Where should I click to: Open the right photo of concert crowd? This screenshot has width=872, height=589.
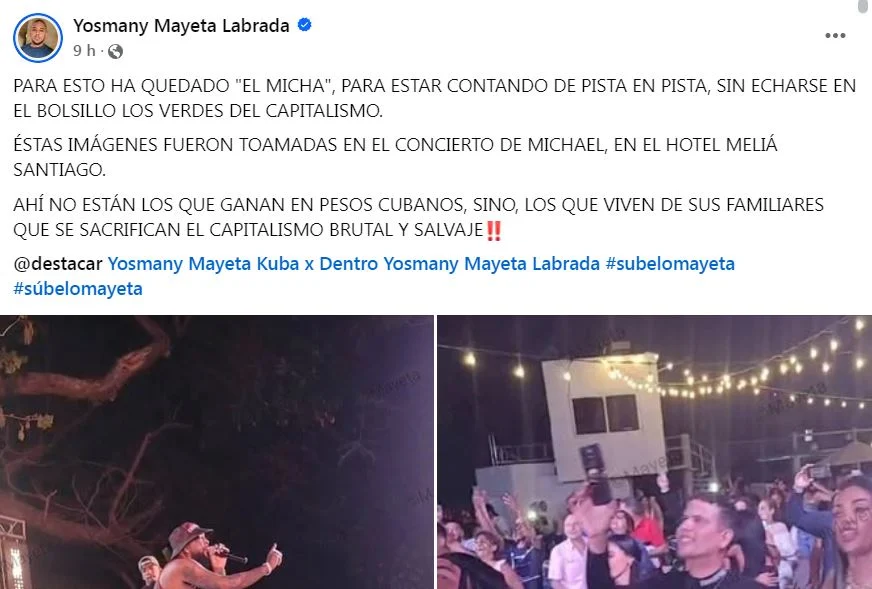click(655, 452)
